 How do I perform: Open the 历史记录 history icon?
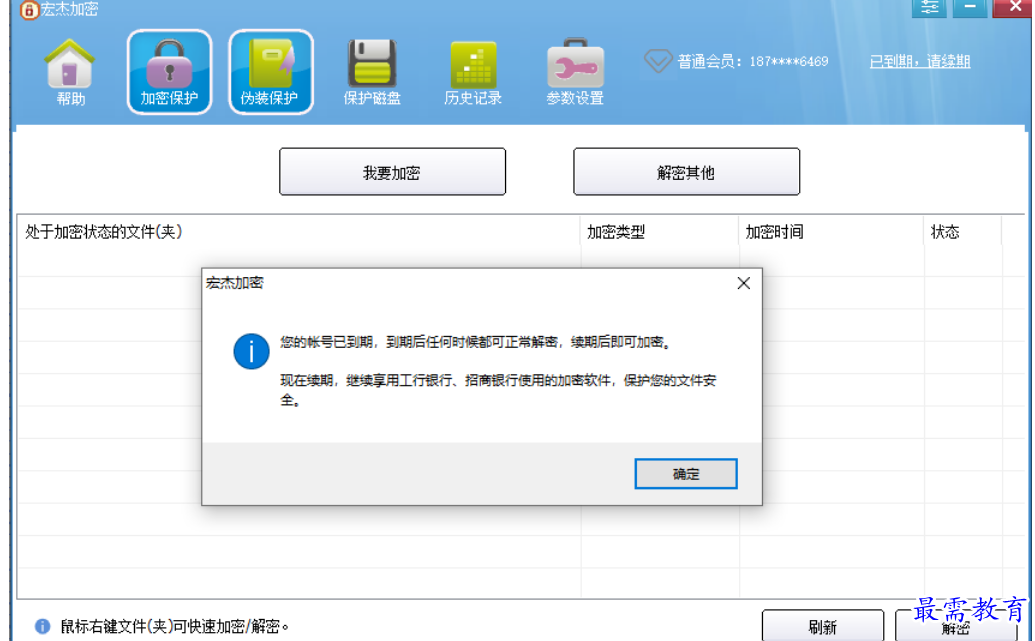tap(473, 71)
